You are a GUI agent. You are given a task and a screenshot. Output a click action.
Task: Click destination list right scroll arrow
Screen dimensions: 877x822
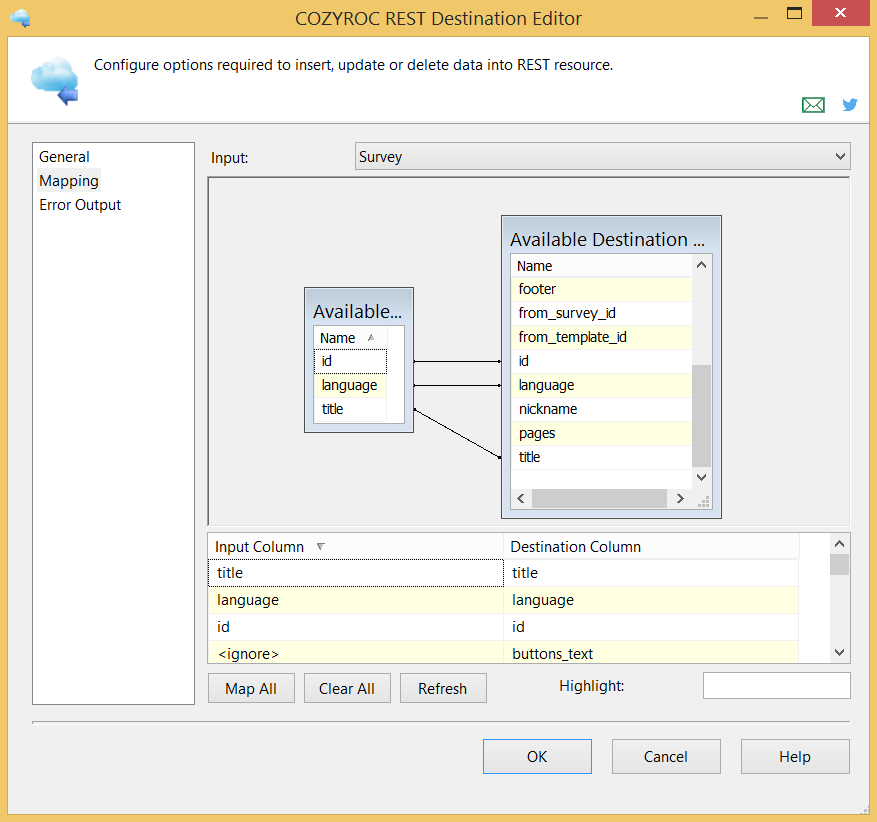click(680, 498)
